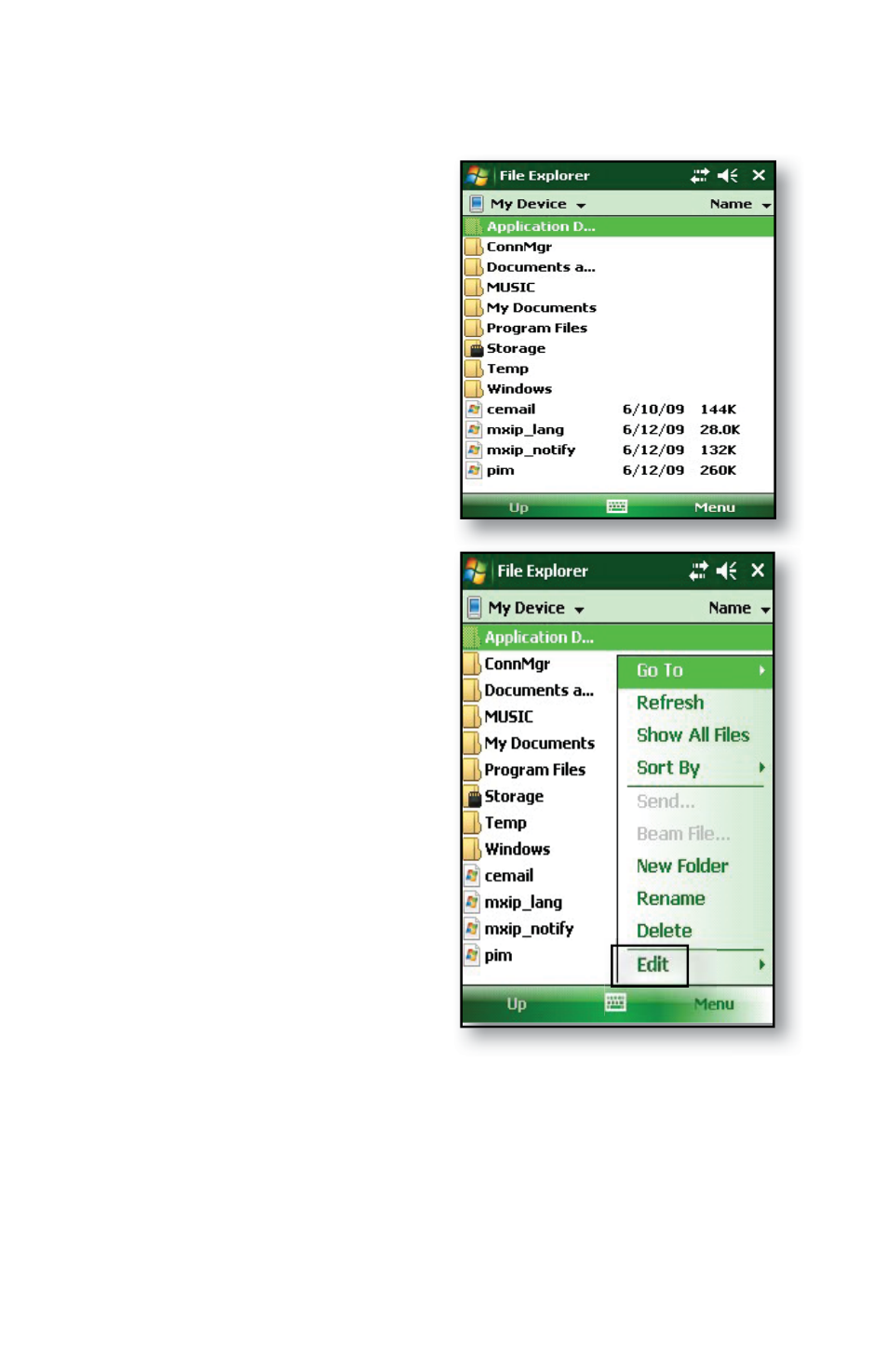Open keyboard input icon in lower window

615,1002
